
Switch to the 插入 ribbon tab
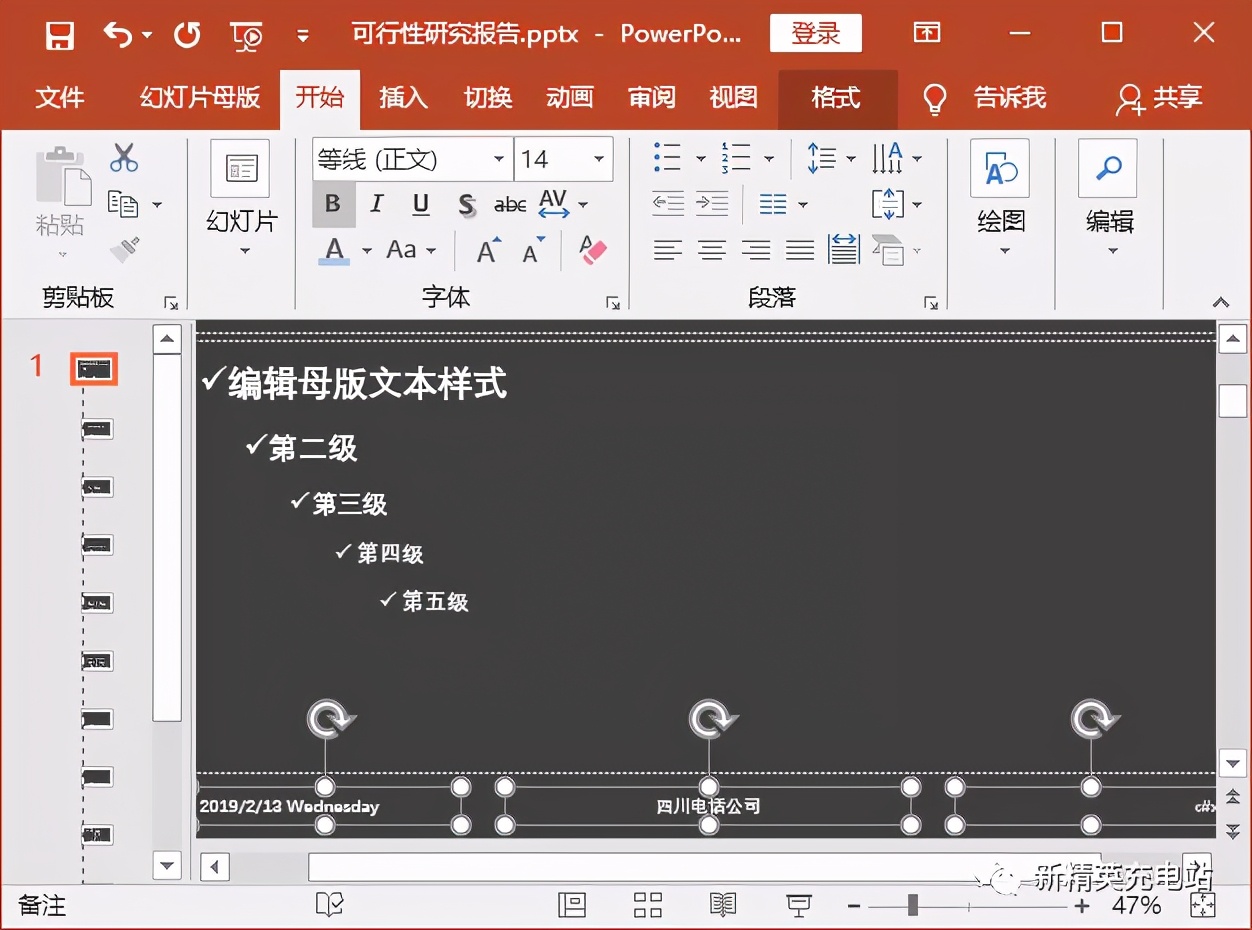tap(403, 98)
